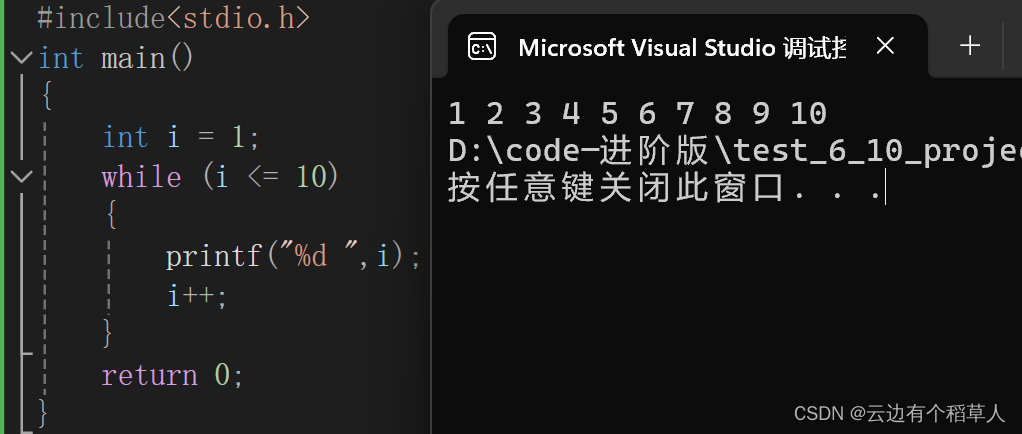Close the Microsoft Visual Studio debug console tab

click(x=885, y=46)
